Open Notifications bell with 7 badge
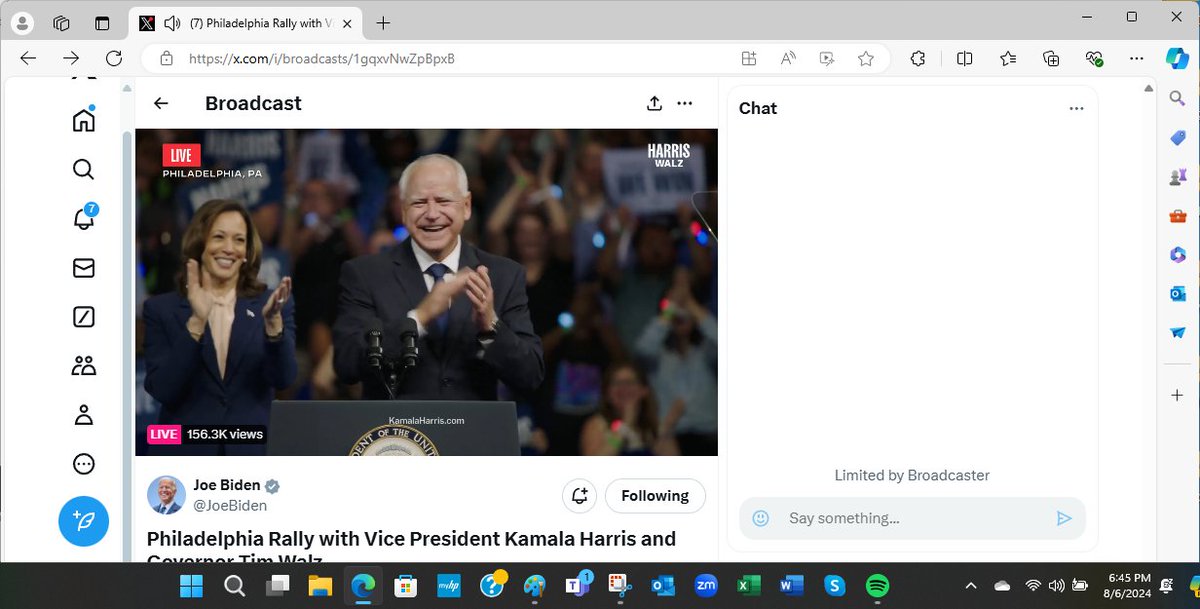1200x609 pixels. [84, 218]
